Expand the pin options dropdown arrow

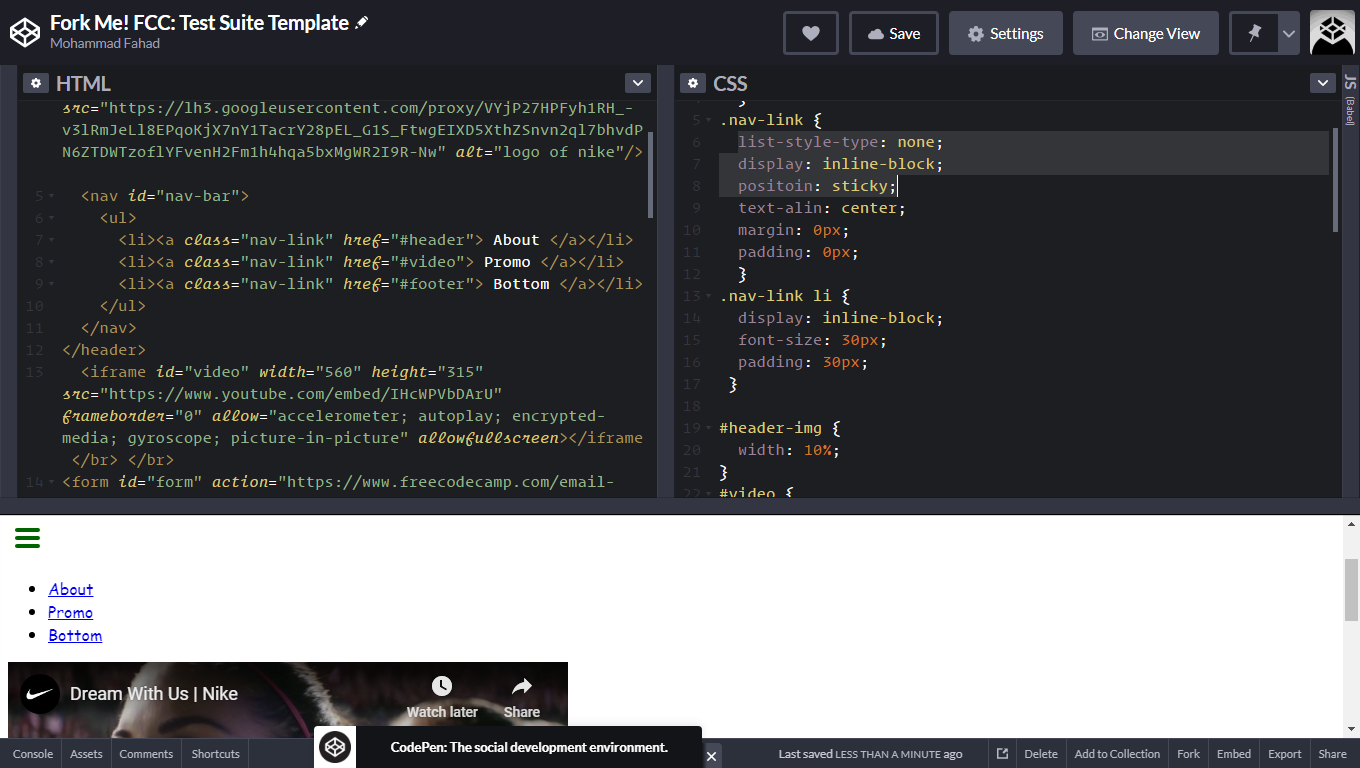[x=1289, y=32]
